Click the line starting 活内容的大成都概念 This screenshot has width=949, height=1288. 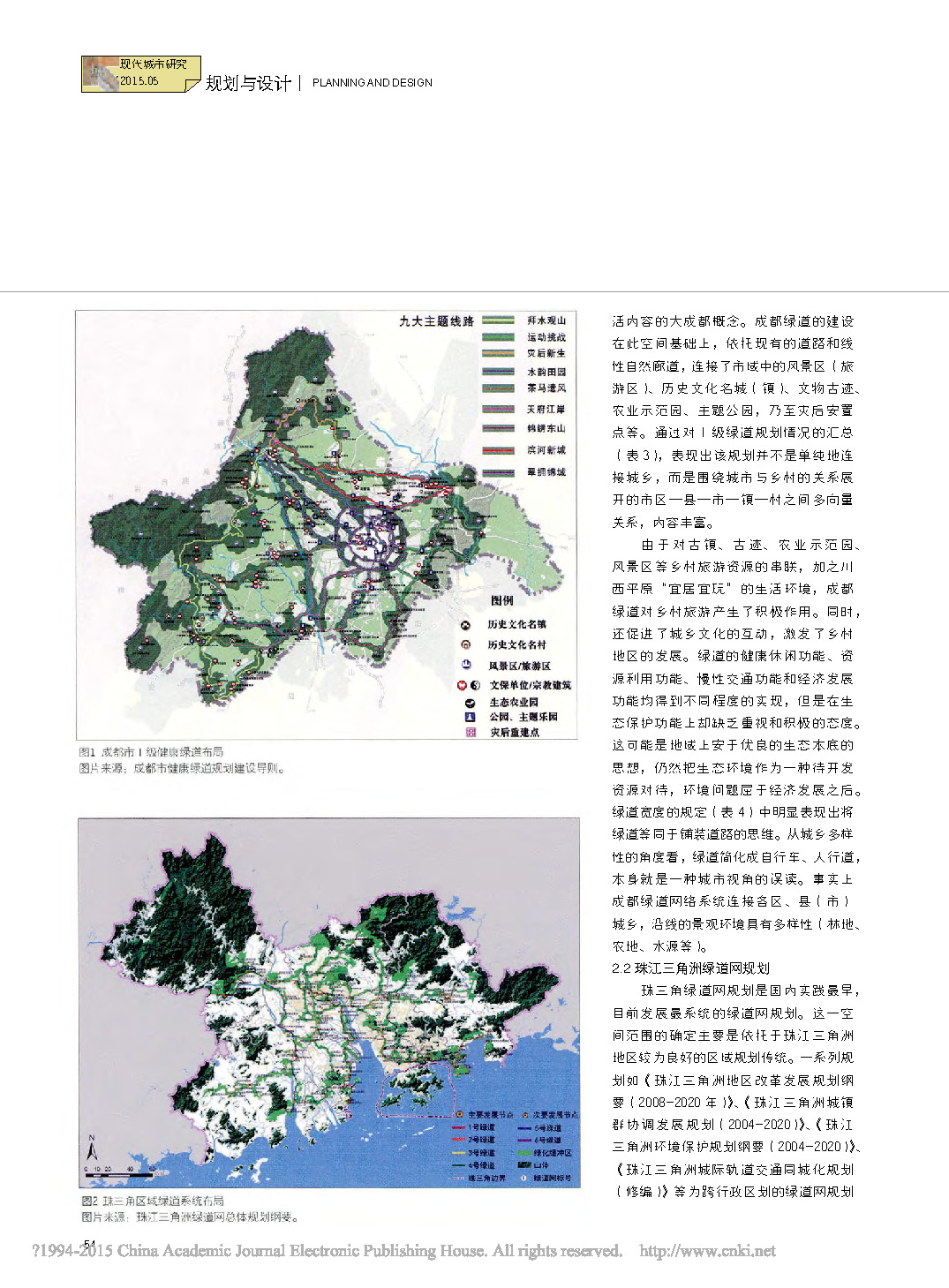point(733,321)
